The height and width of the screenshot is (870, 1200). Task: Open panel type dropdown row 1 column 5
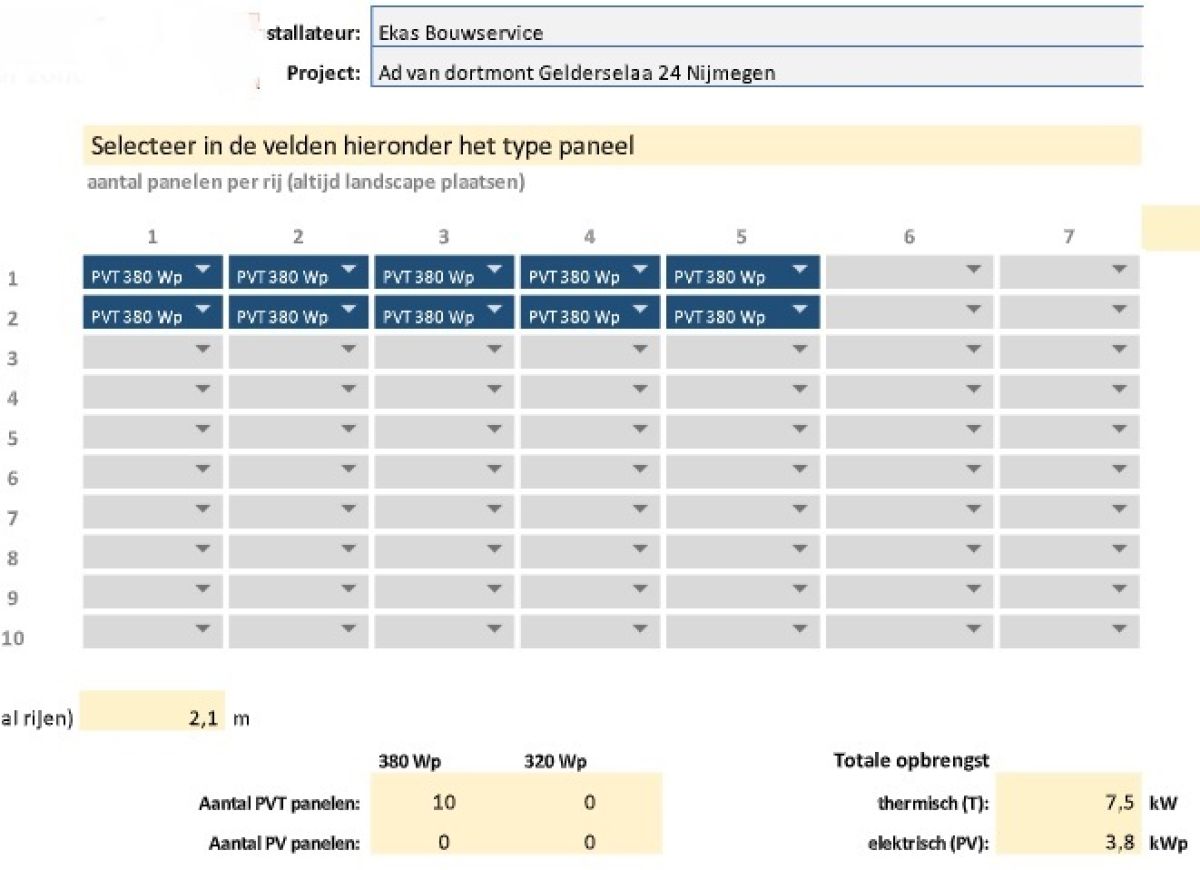743,273
